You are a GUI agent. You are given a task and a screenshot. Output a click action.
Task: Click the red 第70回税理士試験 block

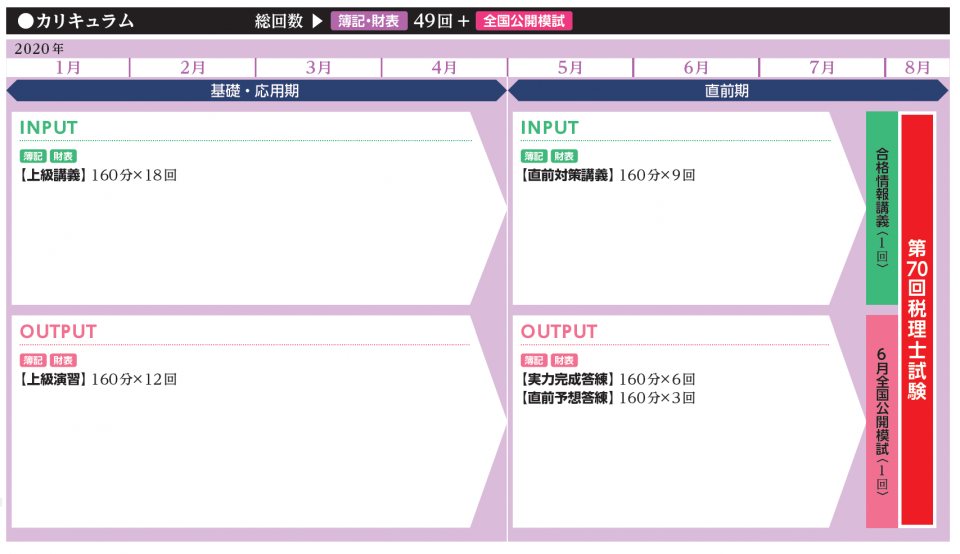tap(917, 319)
